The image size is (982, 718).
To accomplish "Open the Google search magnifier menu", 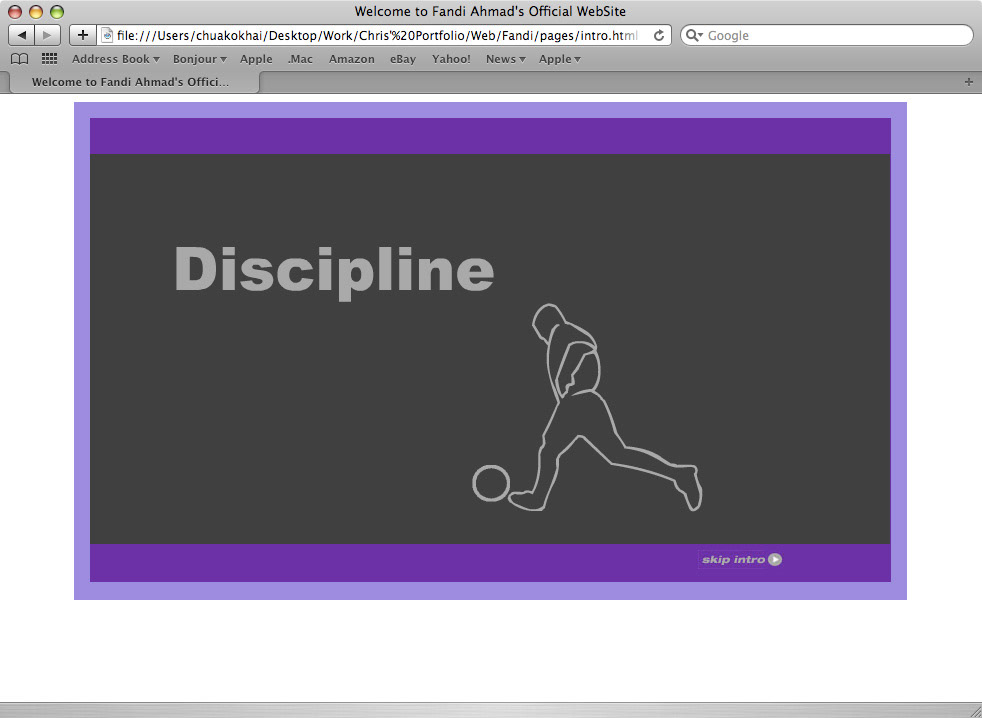I will [x=694, y=36].
